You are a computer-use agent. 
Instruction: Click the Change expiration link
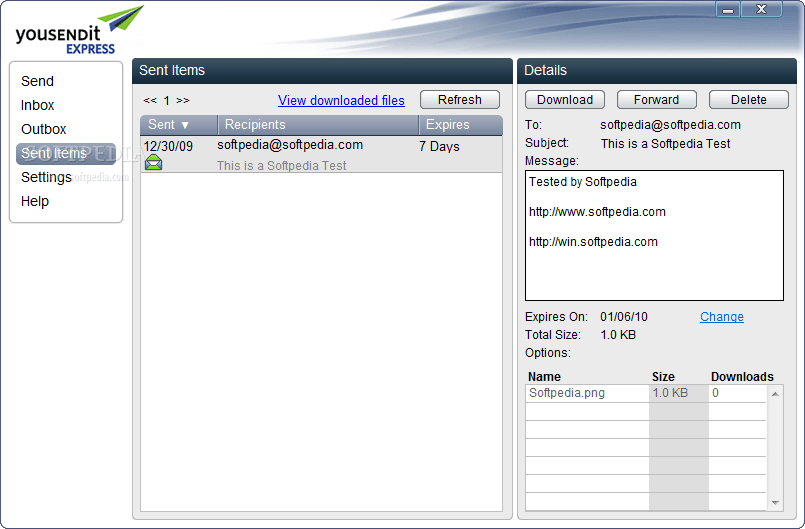[x=722, y=317]
